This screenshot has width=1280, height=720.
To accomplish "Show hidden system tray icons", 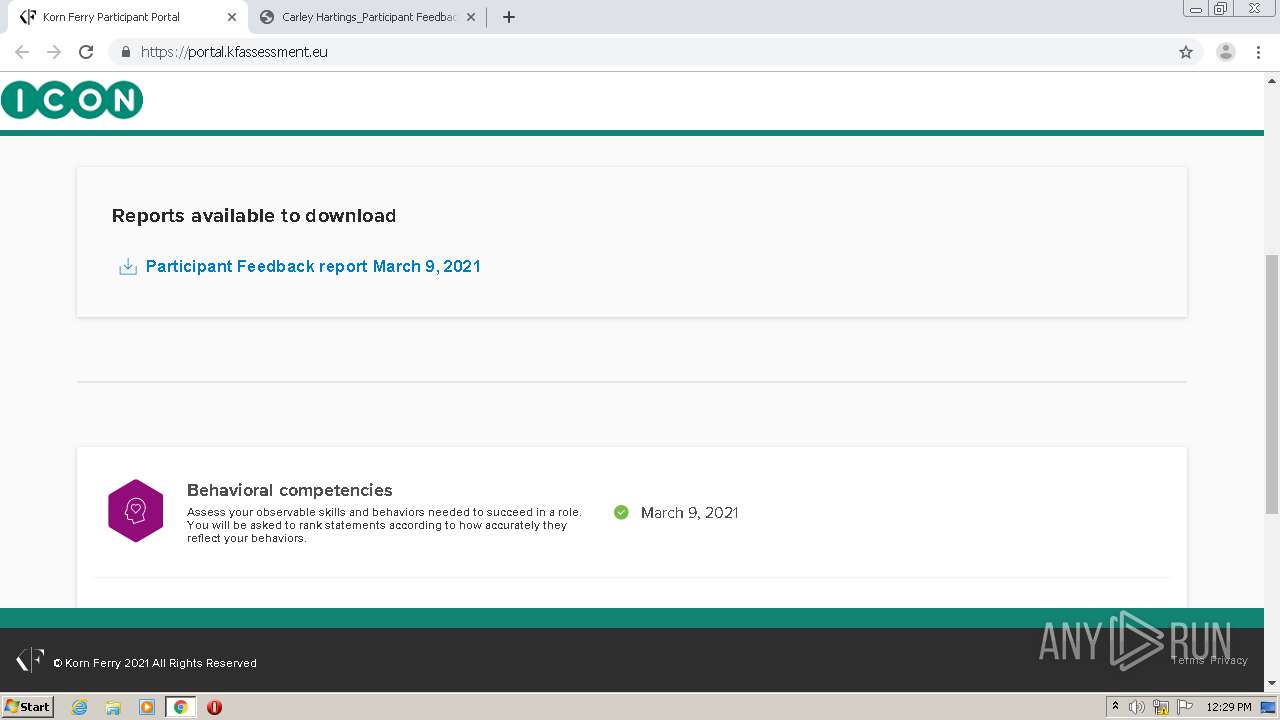I will (x=1116, y=706).
